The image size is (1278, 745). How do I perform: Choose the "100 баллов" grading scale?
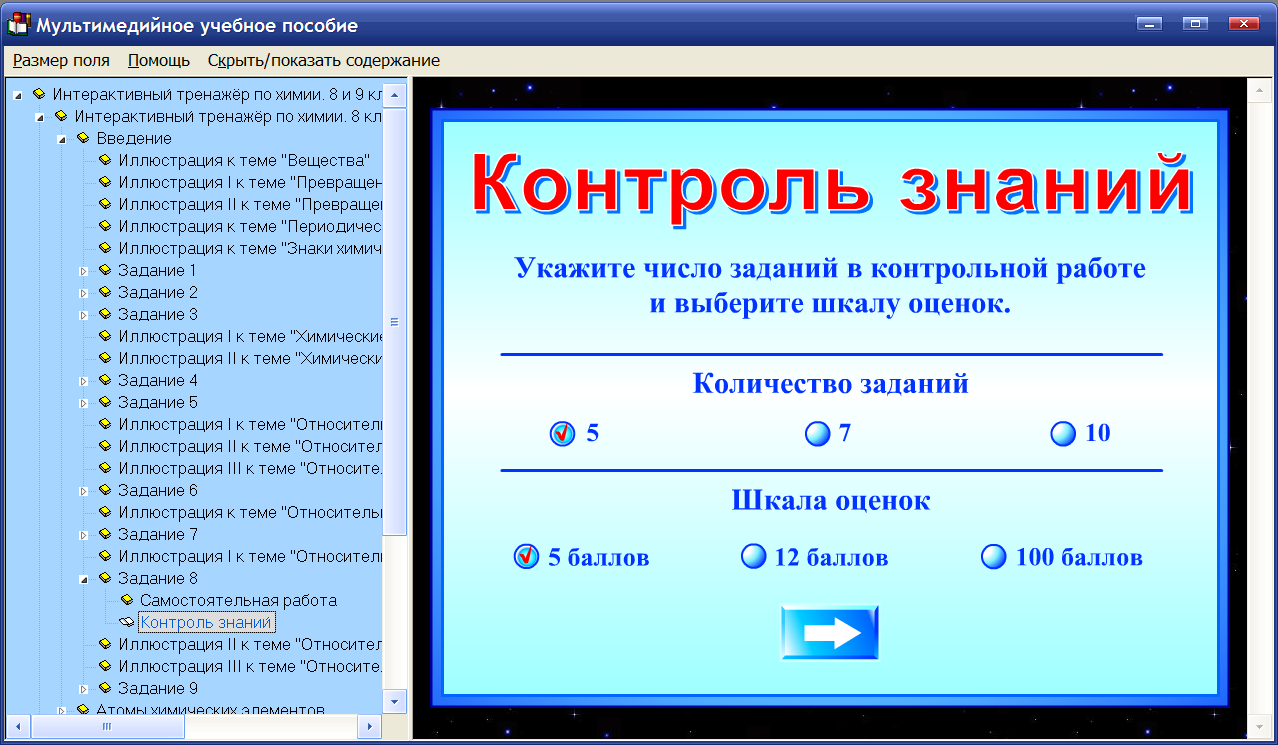pyautogui.click(x=992, y=557)
